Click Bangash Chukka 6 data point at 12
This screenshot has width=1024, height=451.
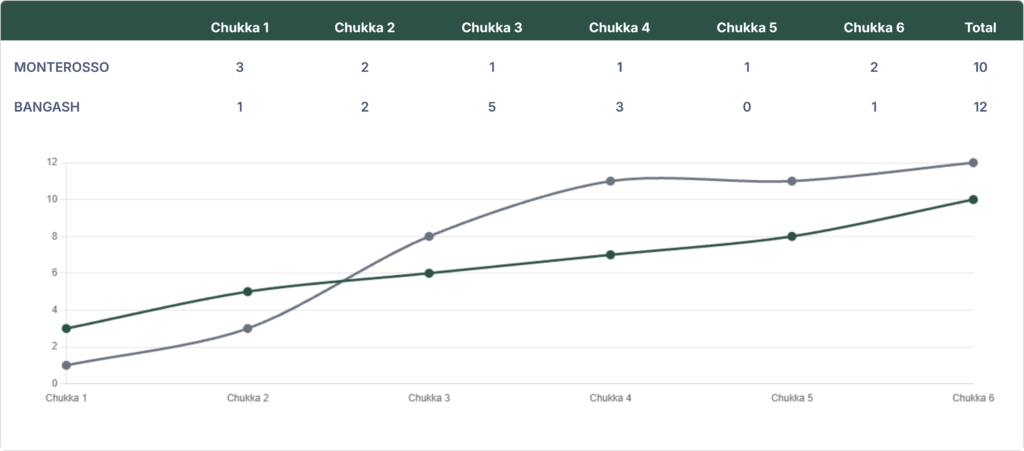(x=973, y=163)
